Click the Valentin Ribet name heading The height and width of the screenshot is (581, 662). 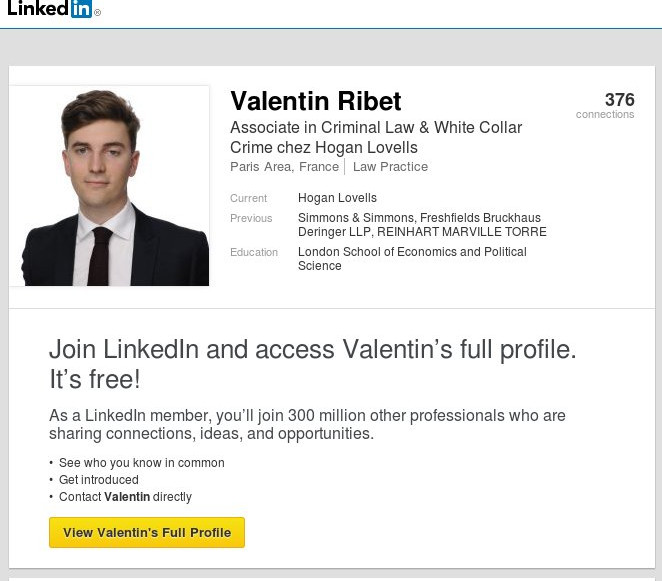coord(315,101)
